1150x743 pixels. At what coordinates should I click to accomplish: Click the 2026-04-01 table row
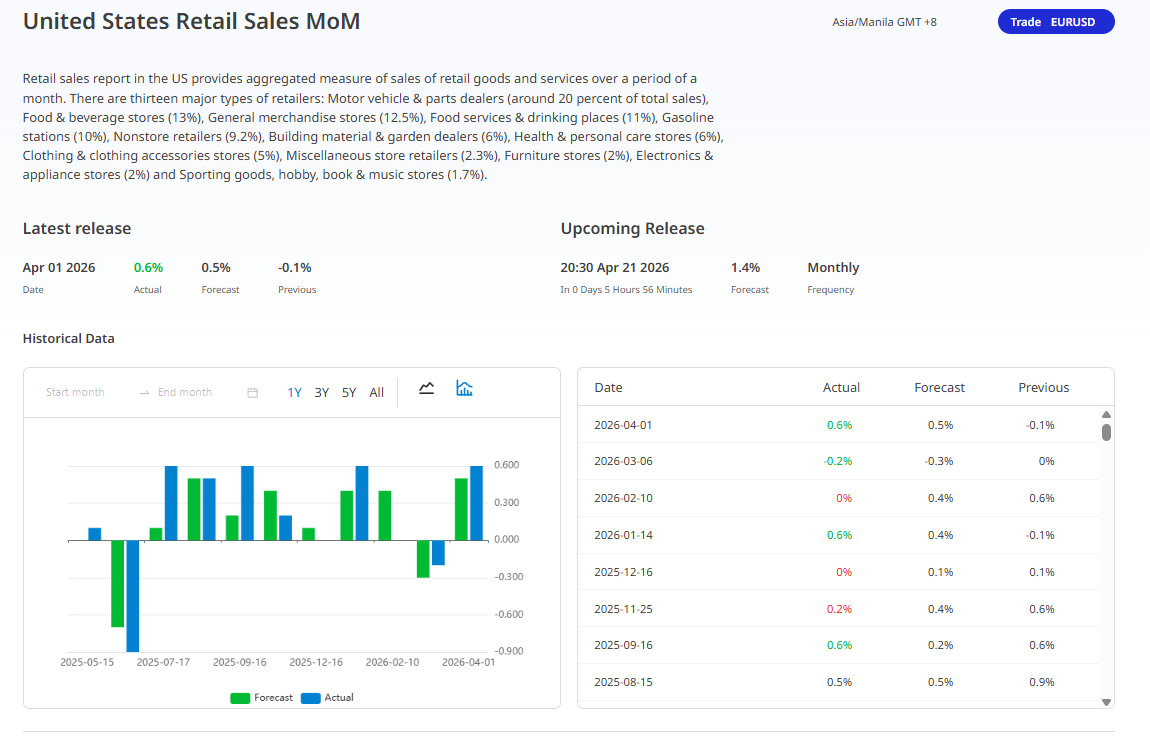[x=838, y=425]
